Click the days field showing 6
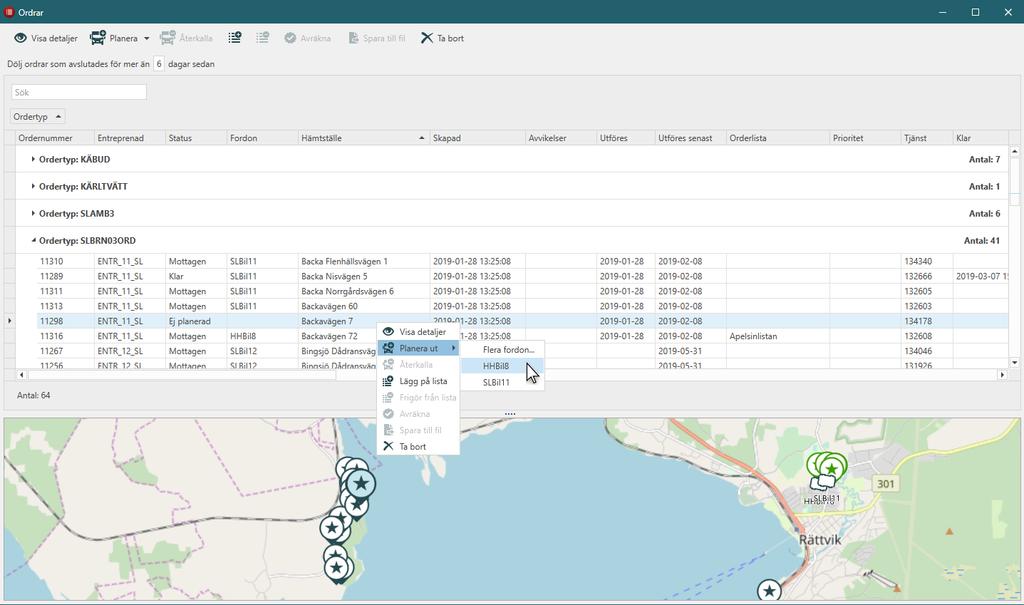1024x605 pixels. coord(159,64)
